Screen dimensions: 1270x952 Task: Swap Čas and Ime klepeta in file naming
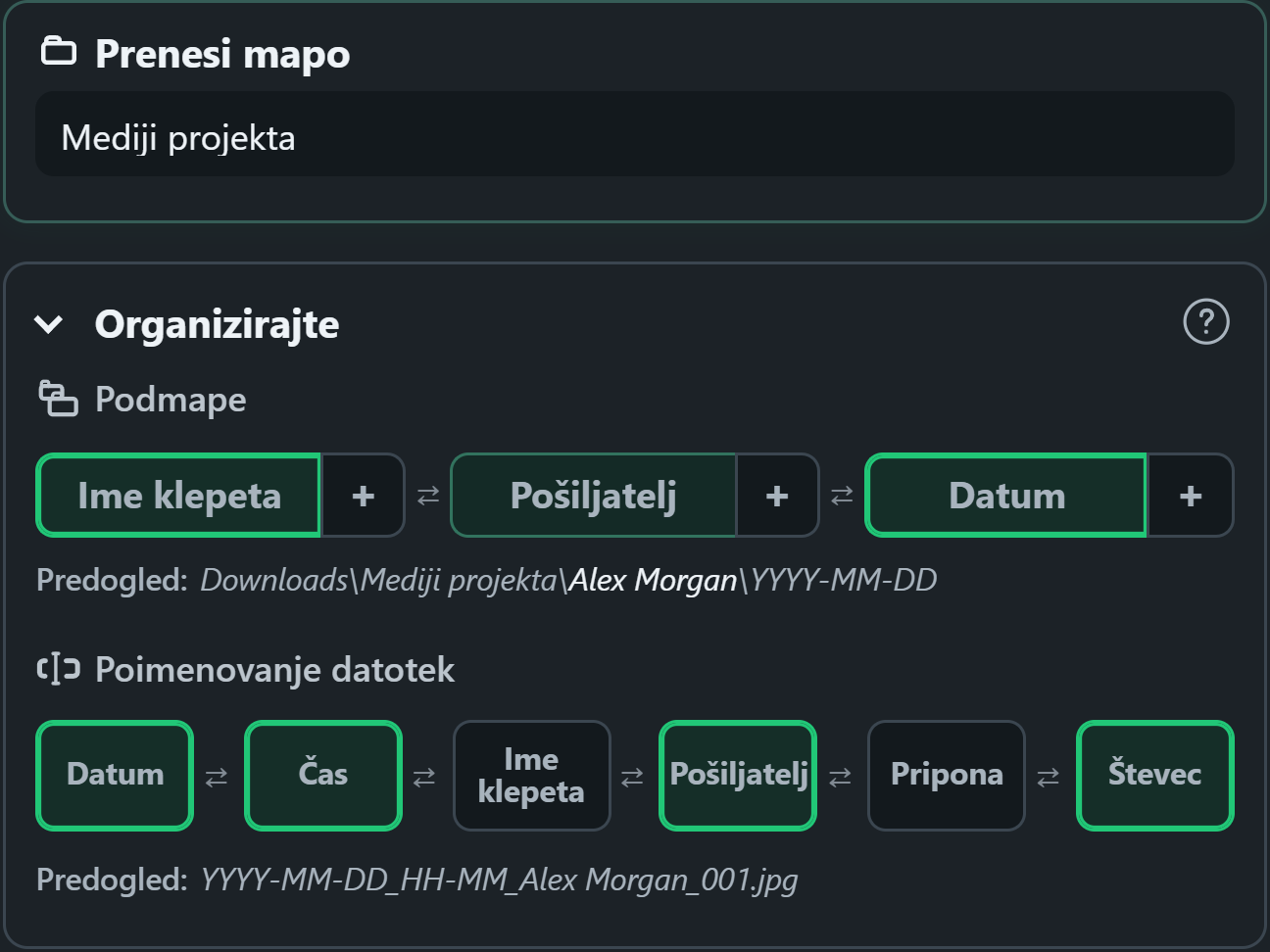(424, 777)
